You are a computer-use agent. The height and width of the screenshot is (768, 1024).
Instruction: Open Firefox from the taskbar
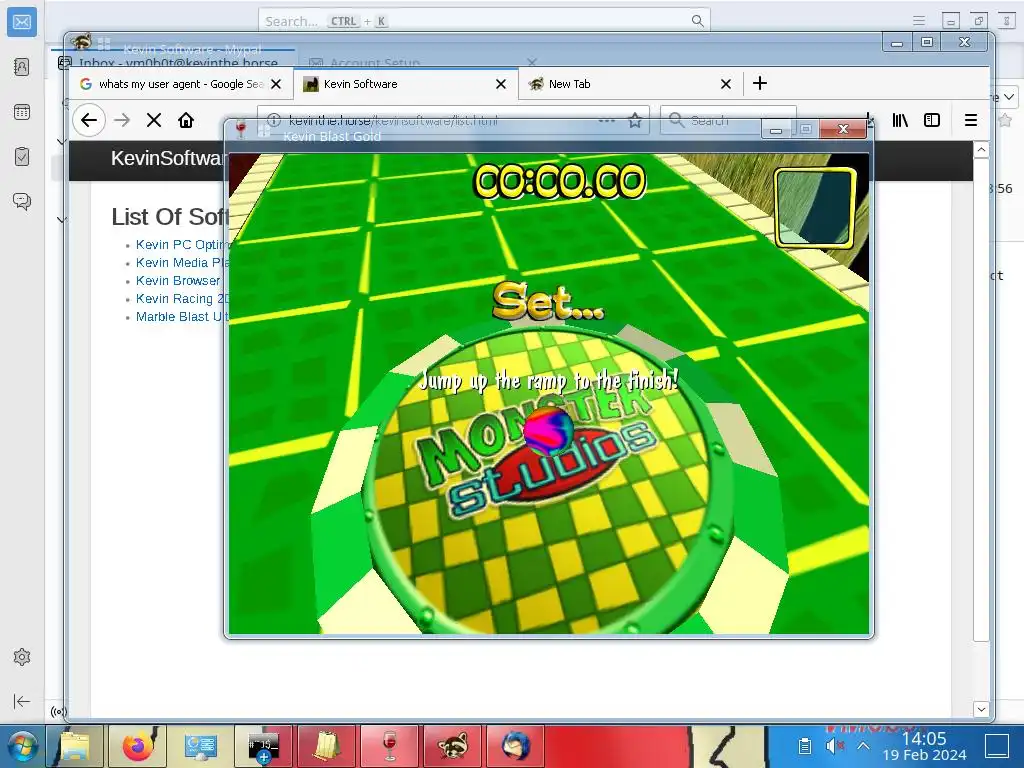(x=138, y=746)
